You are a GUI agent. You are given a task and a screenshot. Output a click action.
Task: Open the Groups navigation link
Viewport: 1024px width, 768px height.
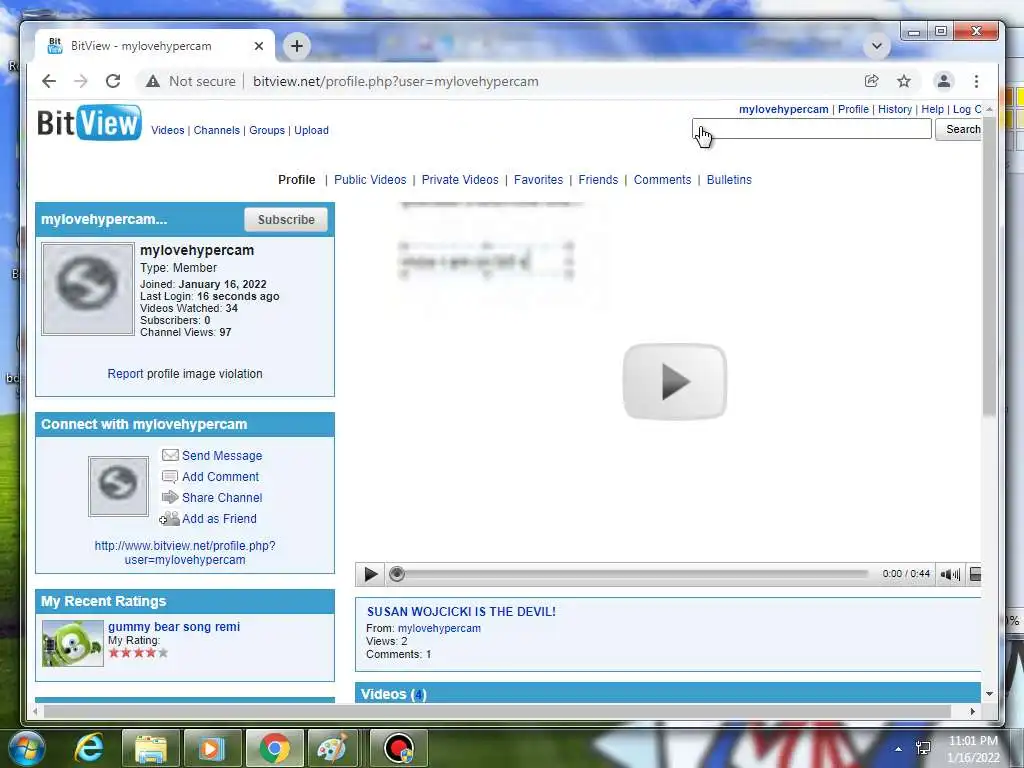266,130
